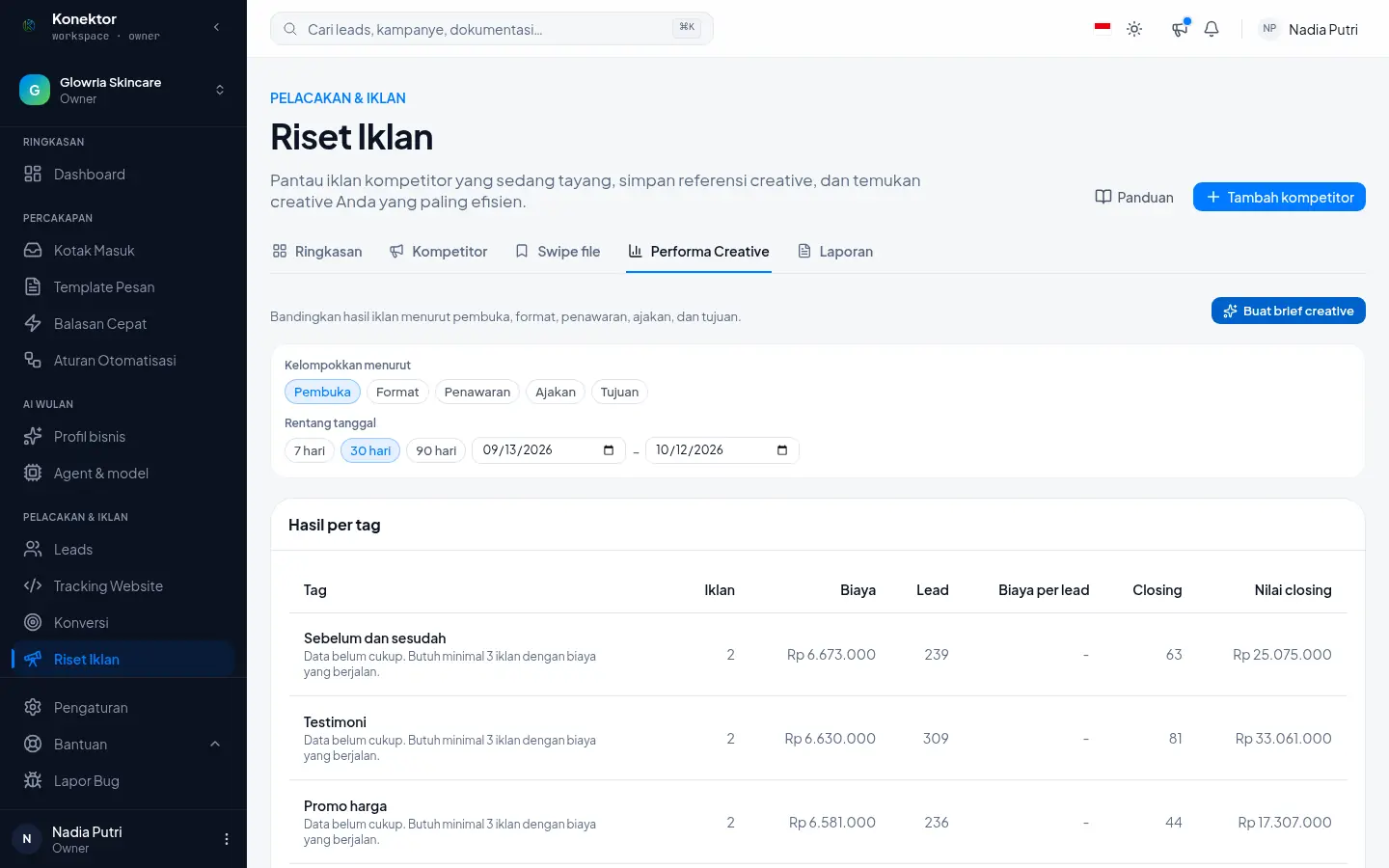This screenshot has width=1389, height=868.
Task: Collapse the Bantuan section chevron
Action: [215, 745]
